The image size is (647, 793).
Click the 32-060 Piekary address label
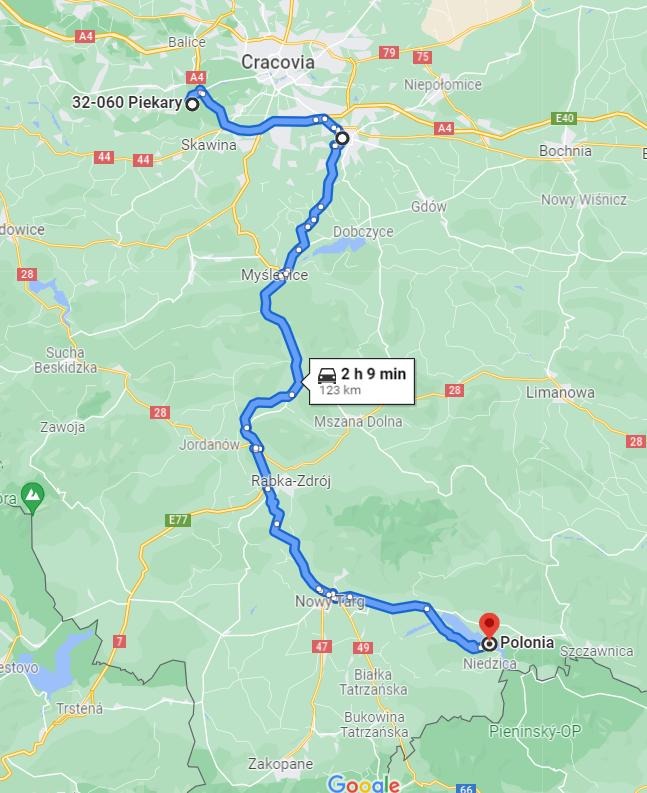[x=127, y=102]
